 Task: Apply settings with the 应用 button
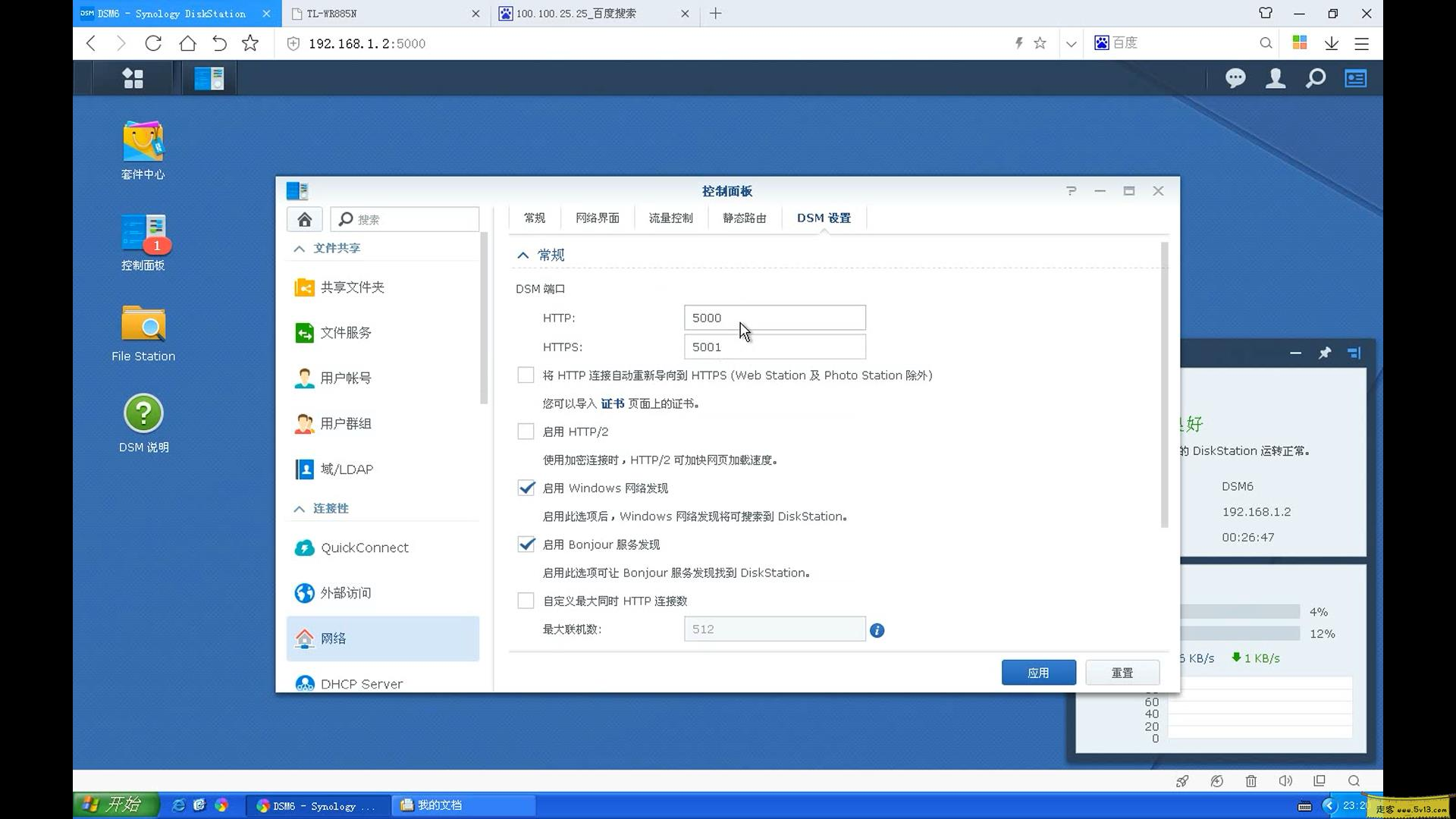[1038, 672]
